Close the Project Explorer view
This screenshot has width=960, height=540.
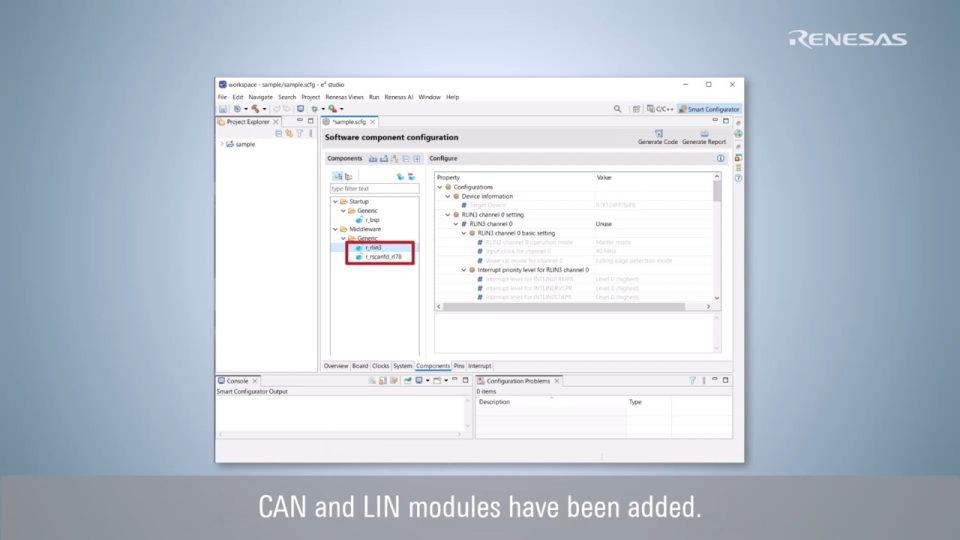(276, 122)
